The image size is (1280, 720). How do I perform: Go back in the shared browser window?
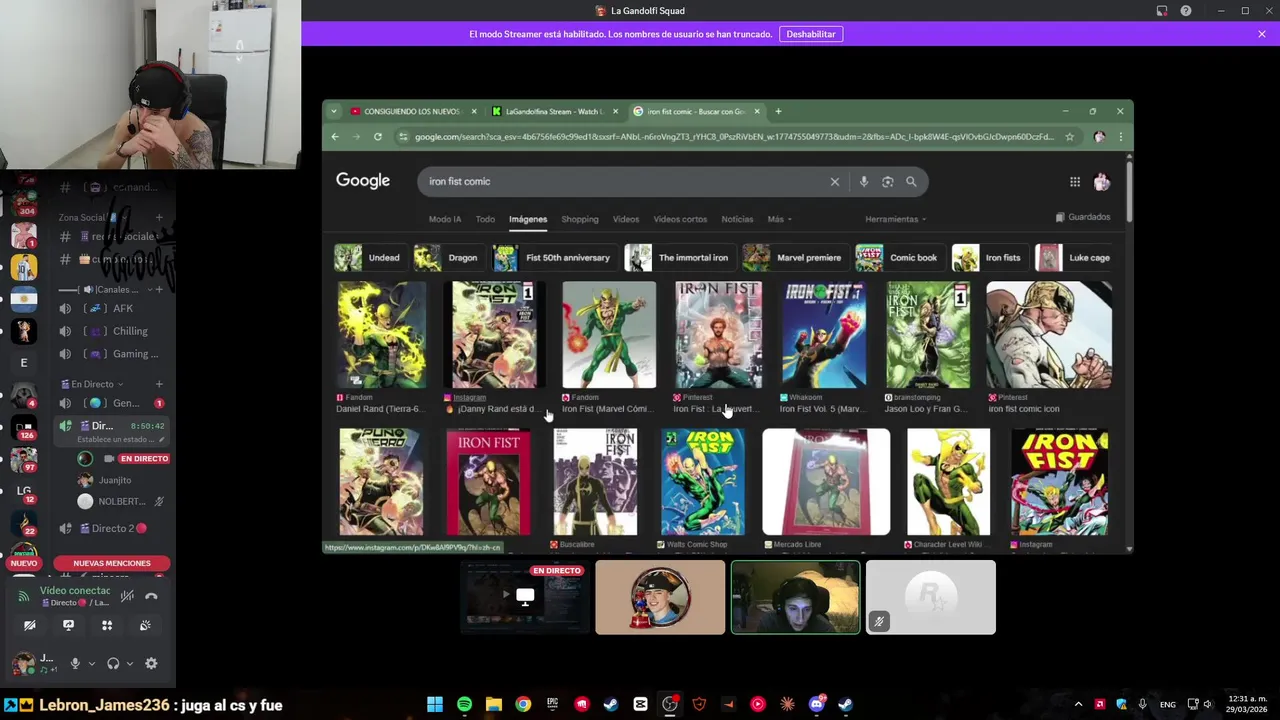pos(335,136)
